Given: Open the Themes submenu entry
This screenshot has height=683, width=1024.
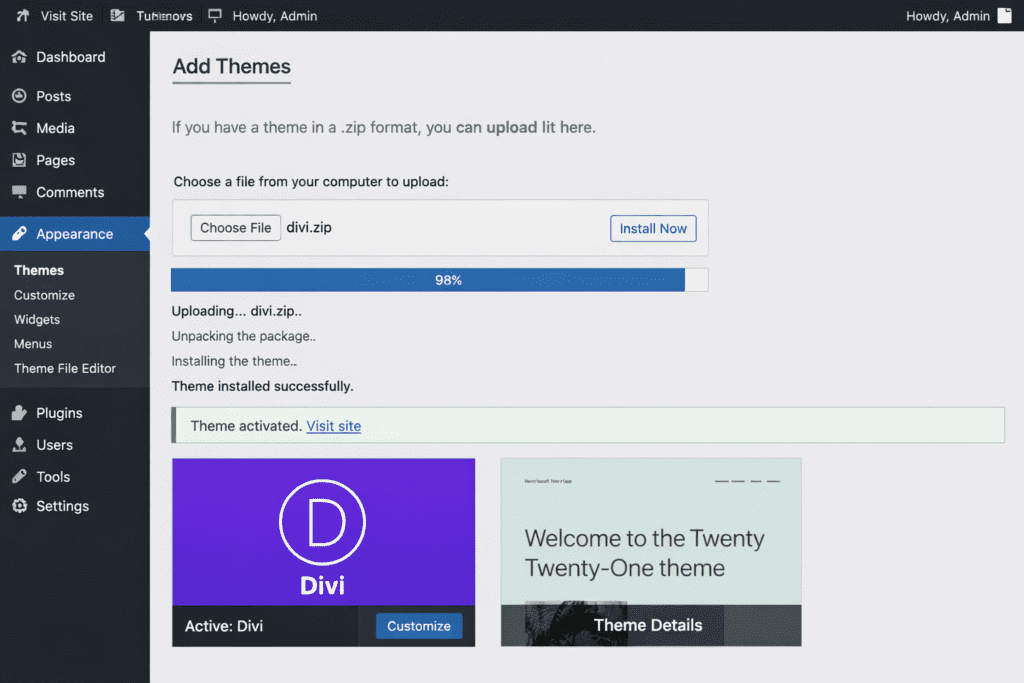Looking at the screenshot, I should click(38, 270).
